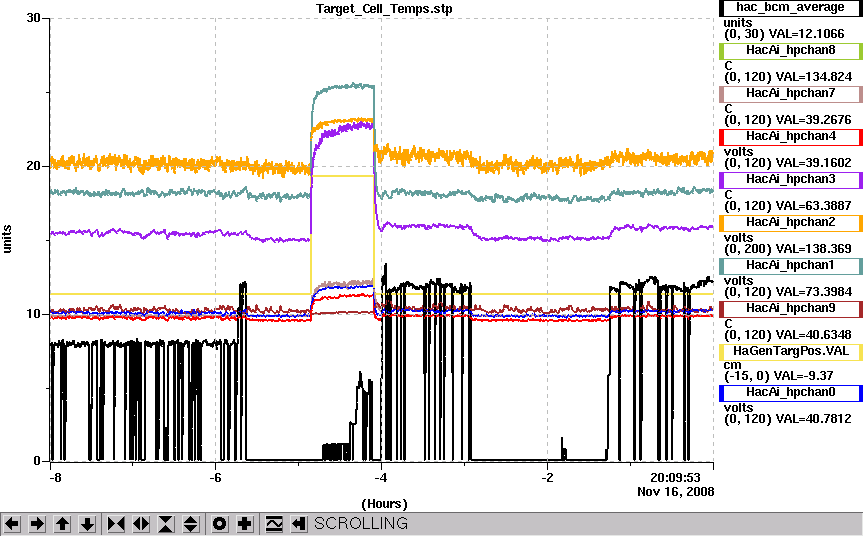Click the VAL=39.1602 reading
The width and height of the screenshot is (863, 536).
(x=813, y=163)
